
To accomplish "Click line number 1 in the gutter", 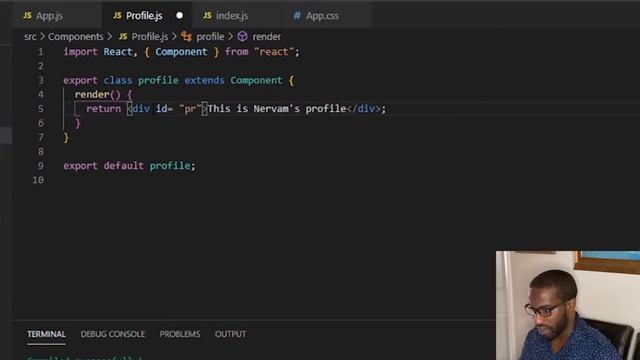I will tap(40, 52).
